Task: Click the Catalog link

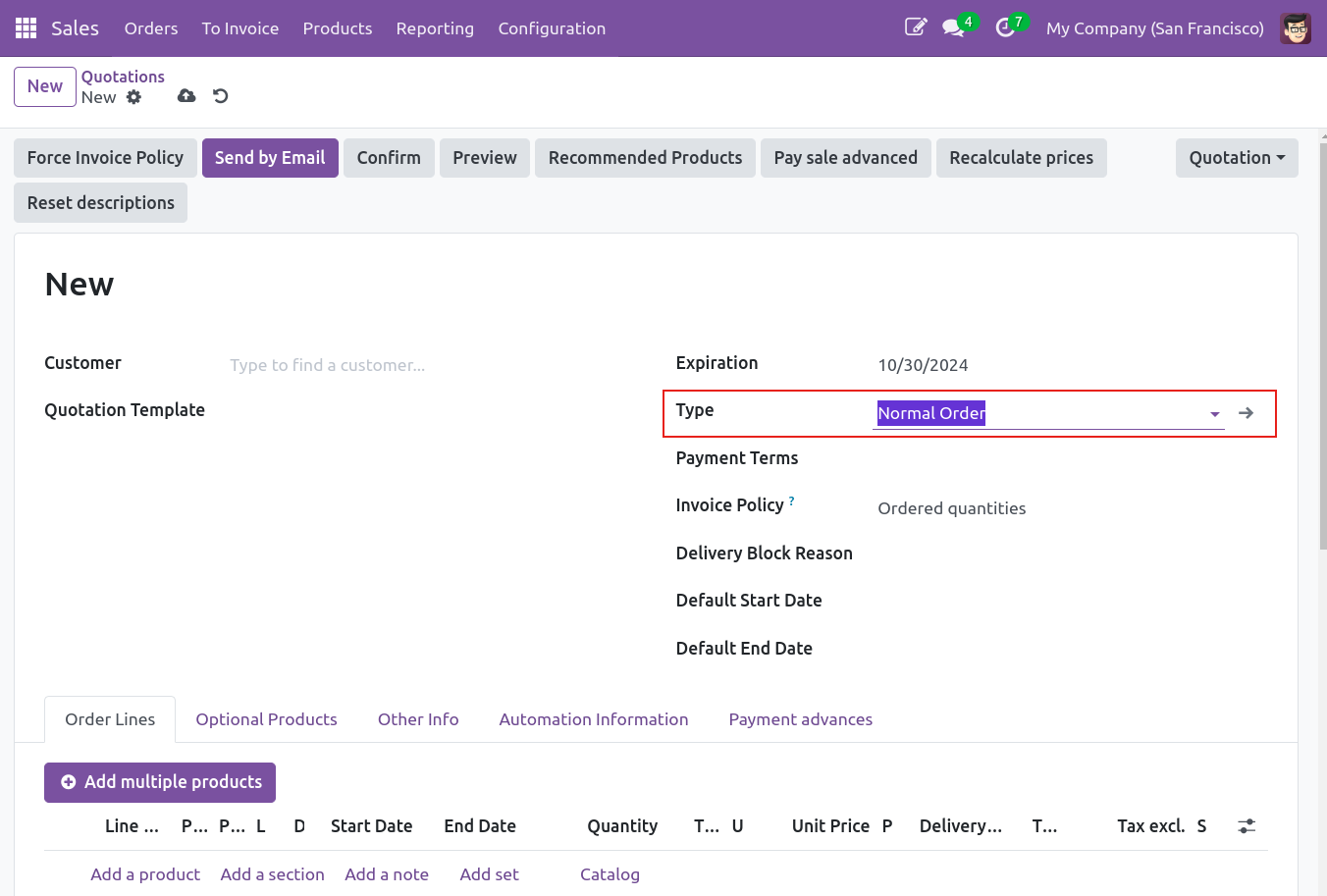Action: point(610,874)
